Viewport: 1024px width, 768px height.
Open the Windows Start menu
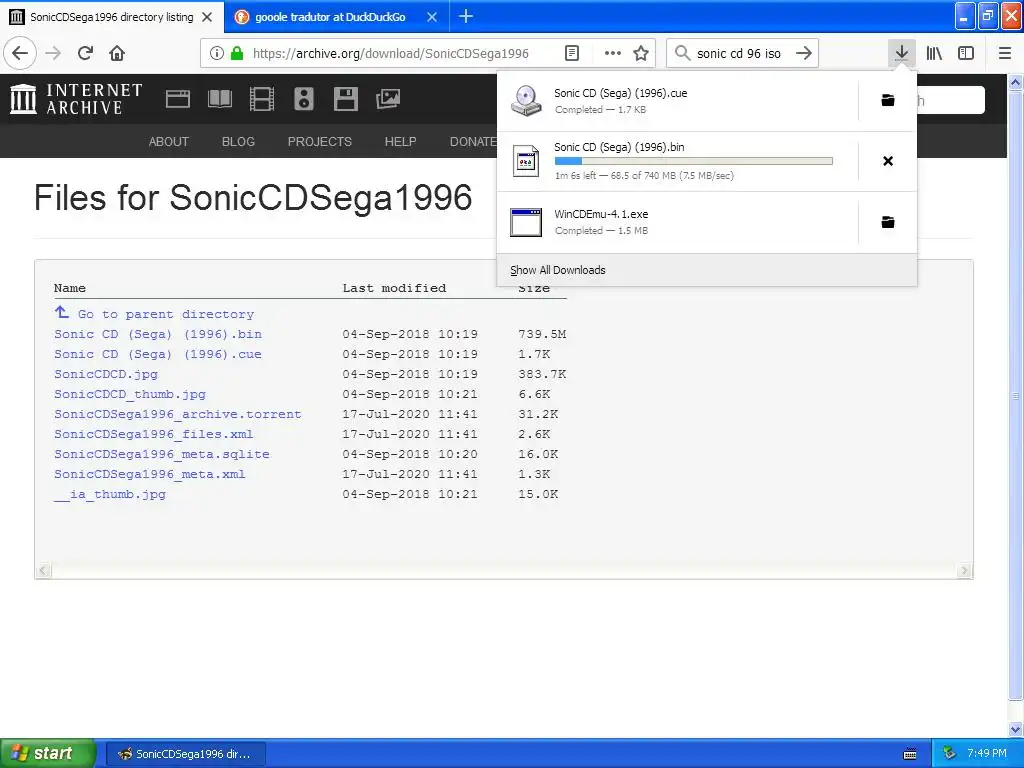coord(48,754)
